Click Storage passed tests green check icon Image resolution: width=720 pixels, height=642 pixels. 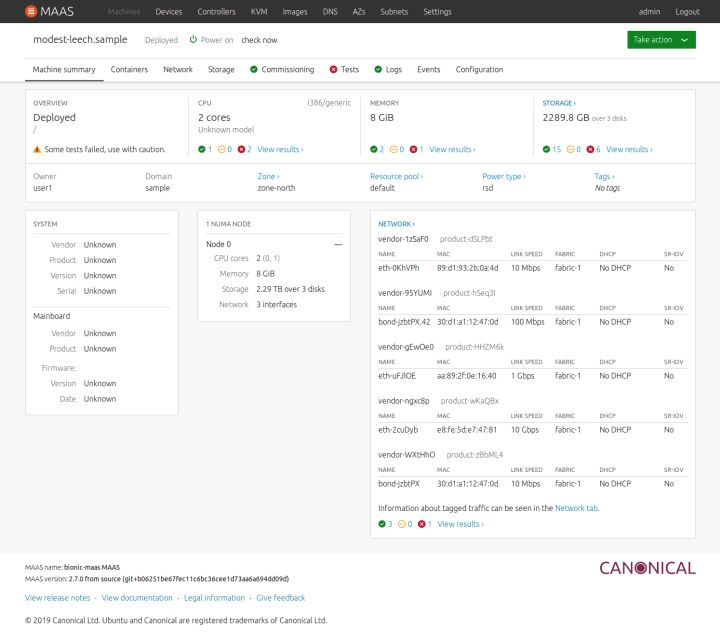546,149
